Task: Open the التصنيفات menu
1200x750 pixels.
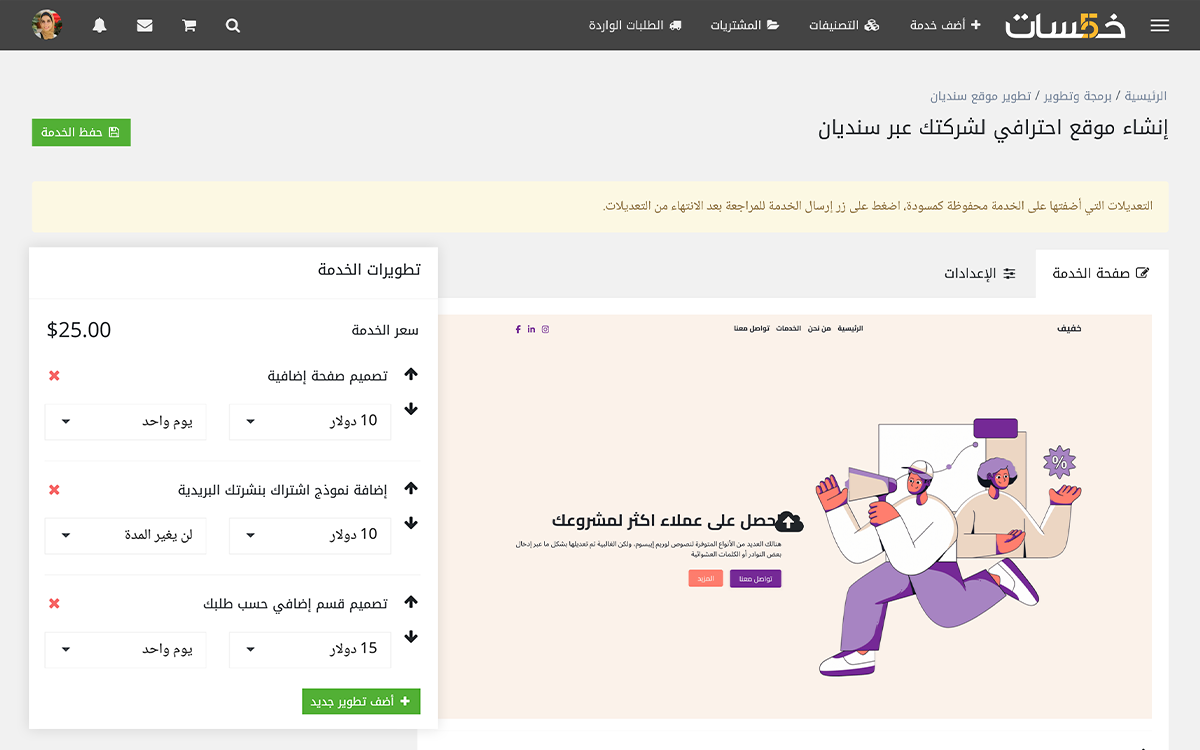Action: tap(844, 25)
